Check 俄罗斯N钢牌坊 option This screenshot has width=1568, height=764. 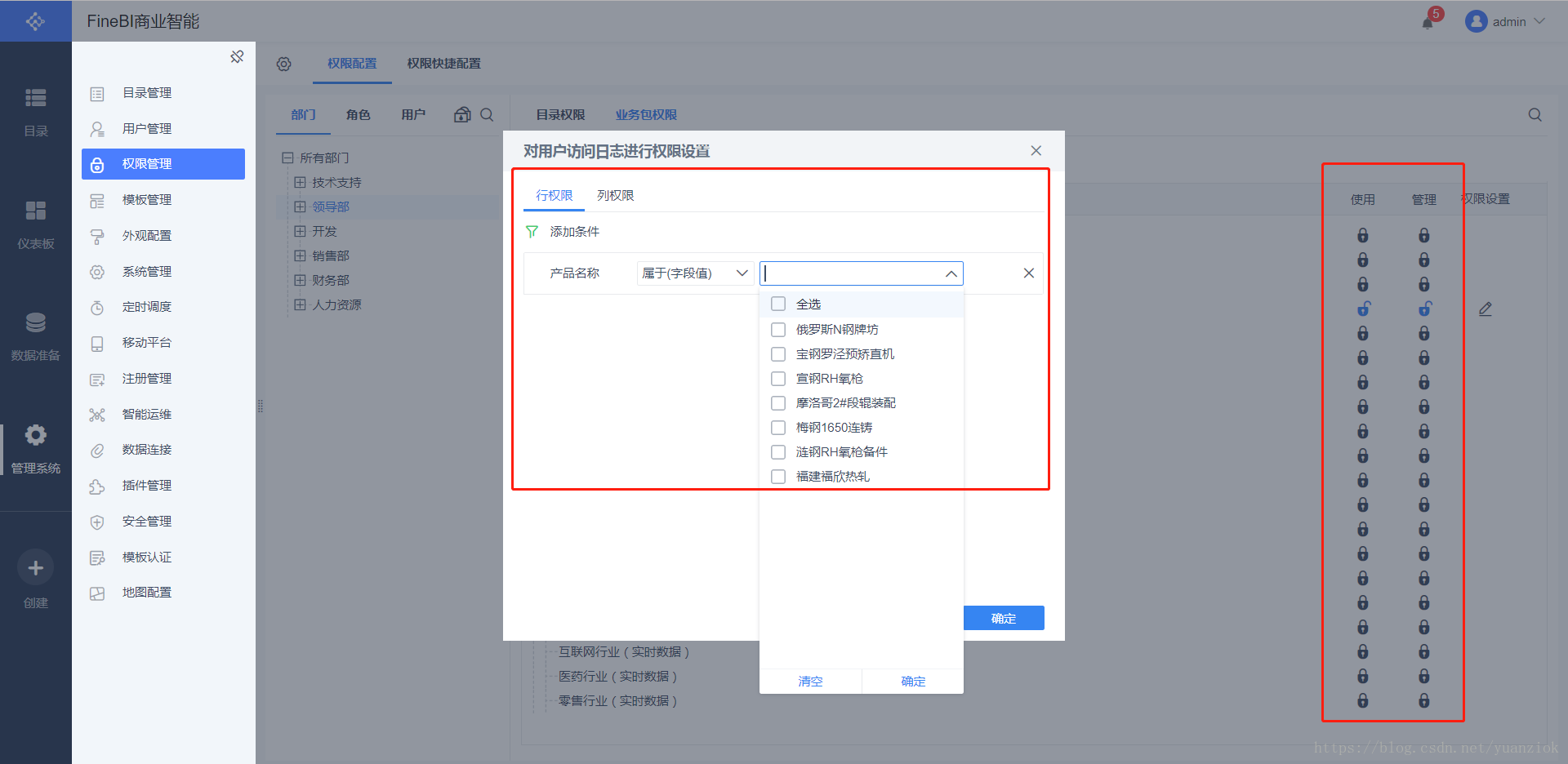[x=778, y=330]
